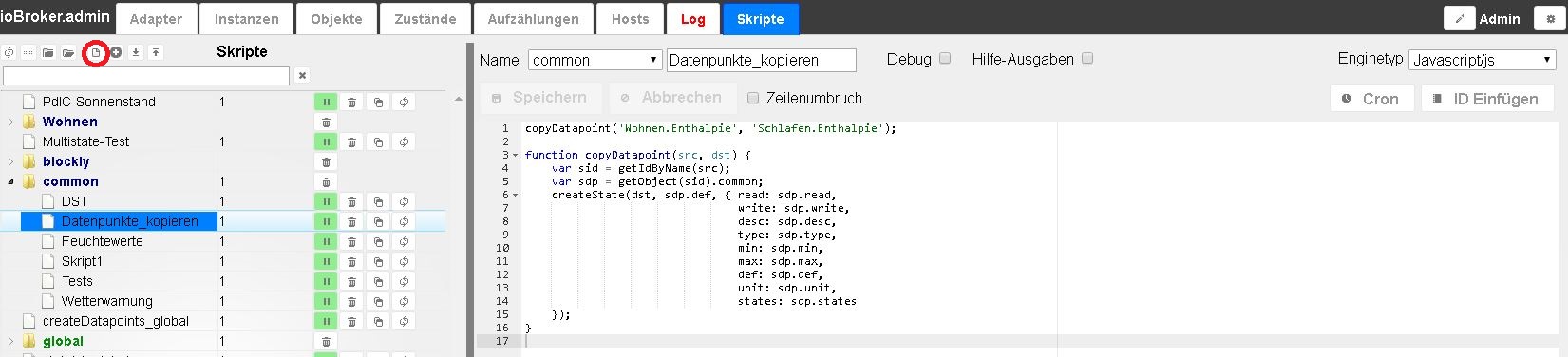1568x357 pixels.
Task: Pause the Feuchtewerte script
Action: click(x=326, y=241)
